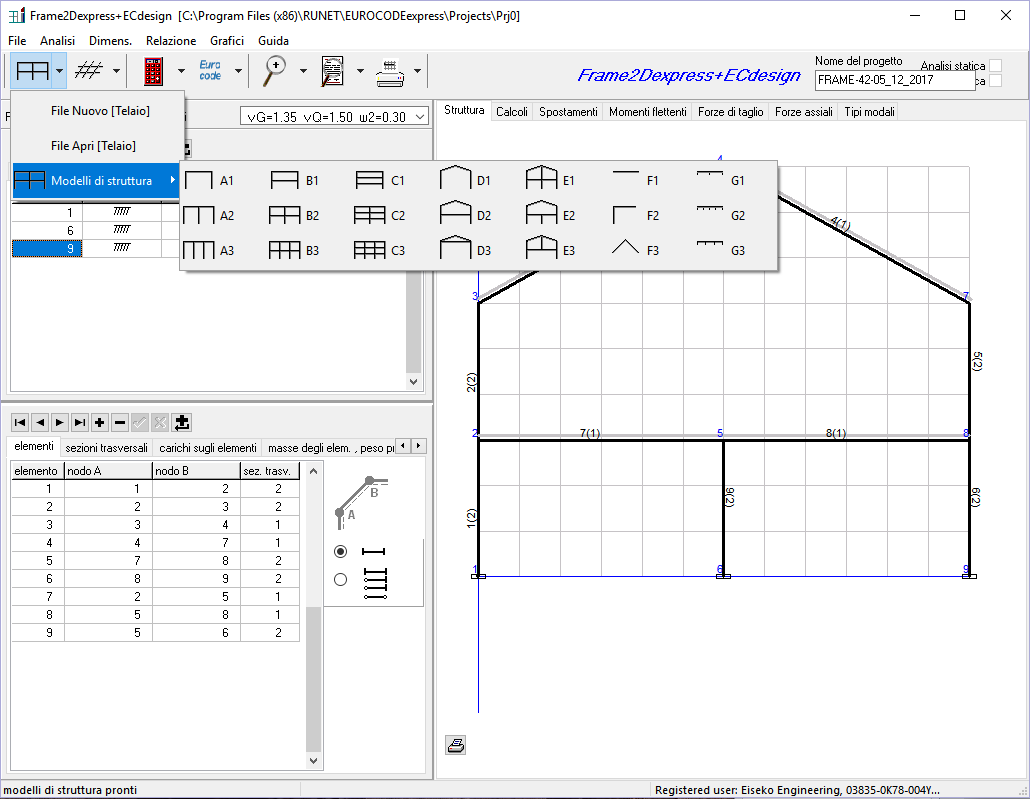Switch to the Spostamenti tab
This screenshot has width=1030, height=799.
click(x=568, y=112)
